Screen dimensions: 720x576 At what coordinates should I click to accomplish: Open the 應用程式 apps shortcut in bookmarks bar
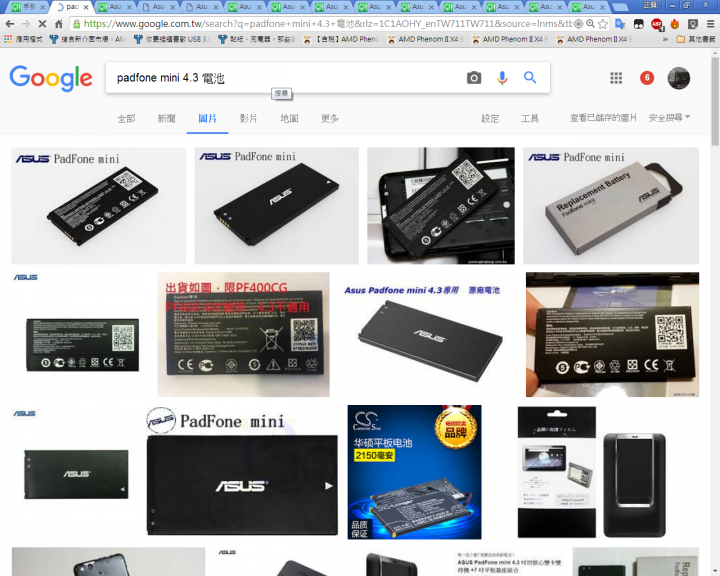click(24, 40)
